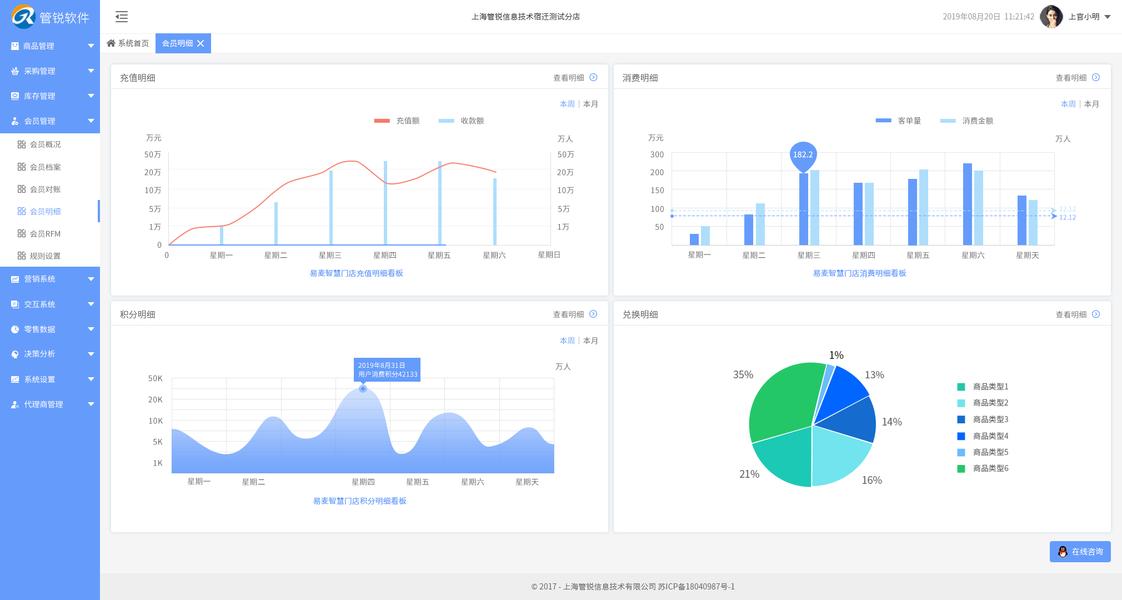Click the 交互系统 sidebar icon
This screenshot has height=600, width=1122.
[x=15, y=304]
